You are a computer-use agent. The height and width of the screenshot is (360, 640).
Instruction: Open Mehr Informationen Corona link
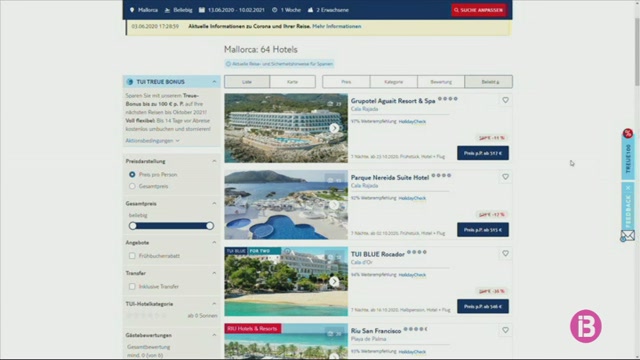tap(337, 26)
